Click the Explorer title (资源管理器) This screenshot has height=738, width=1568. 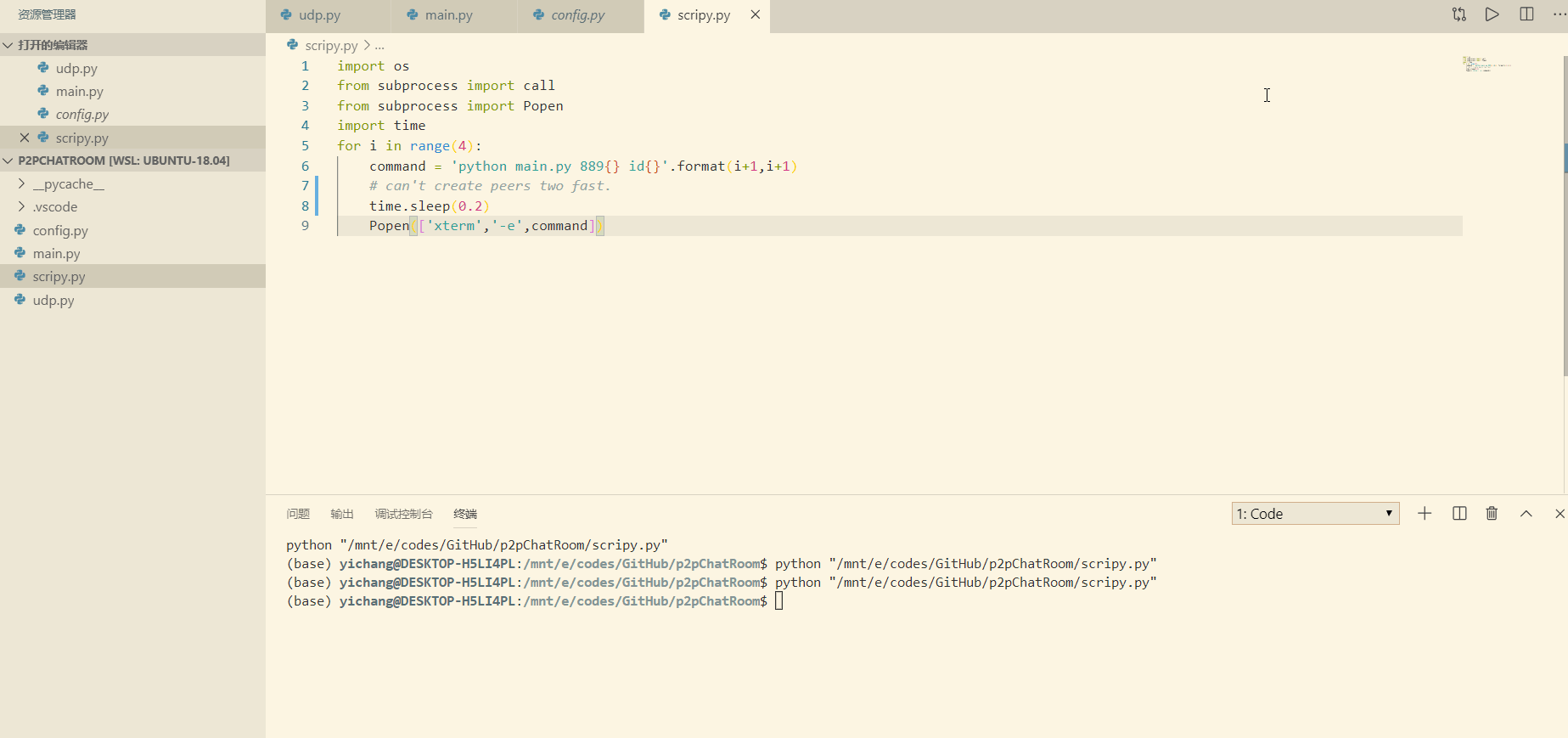47,14
